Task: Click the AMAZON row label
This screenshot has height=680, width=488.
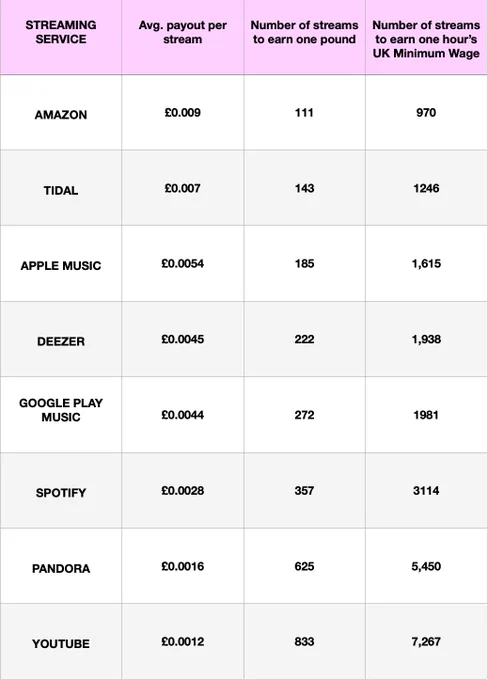Action: (x=61, y=115)
